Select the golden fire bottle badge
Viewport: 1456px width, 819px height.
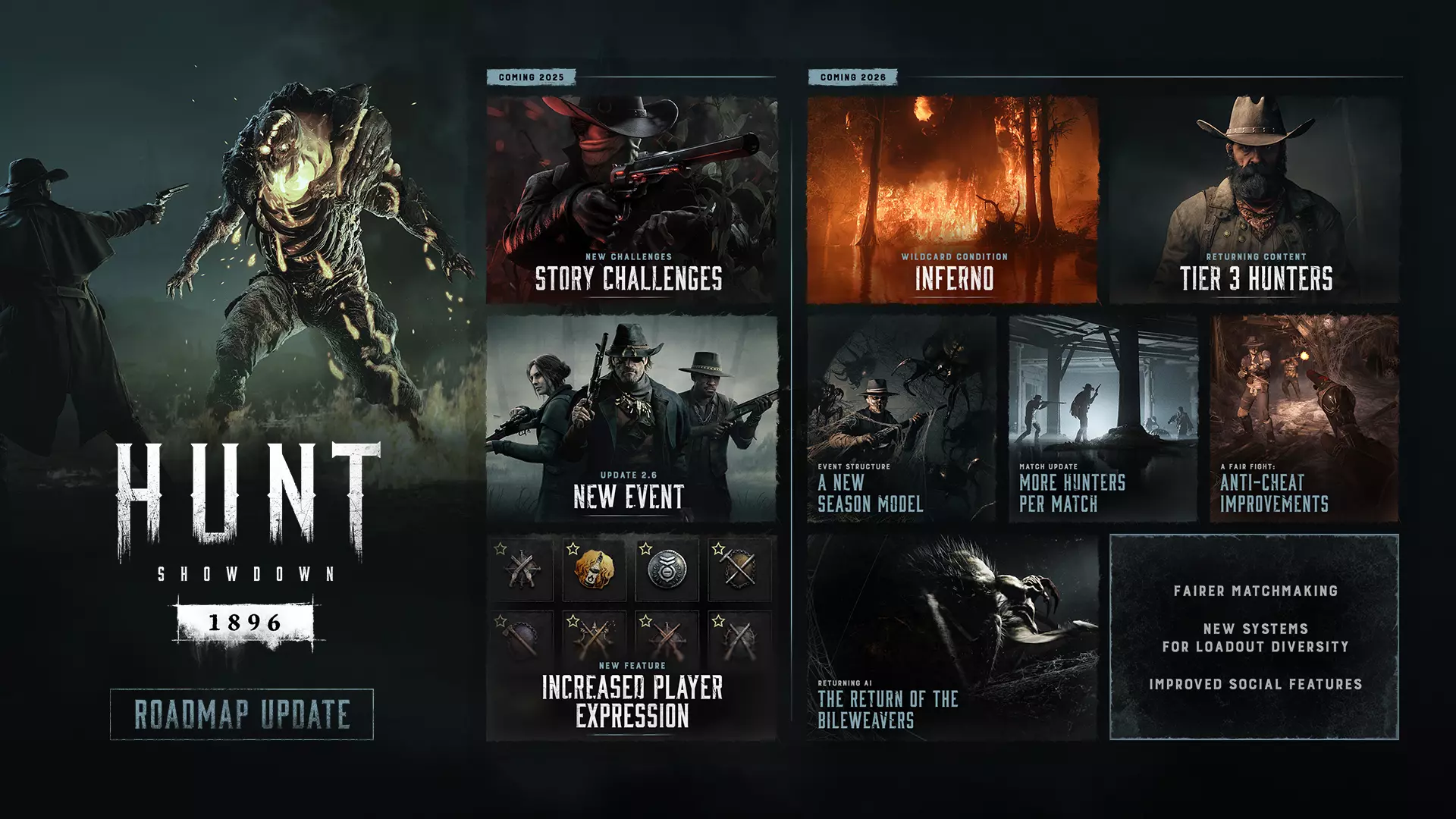point(594,569)
